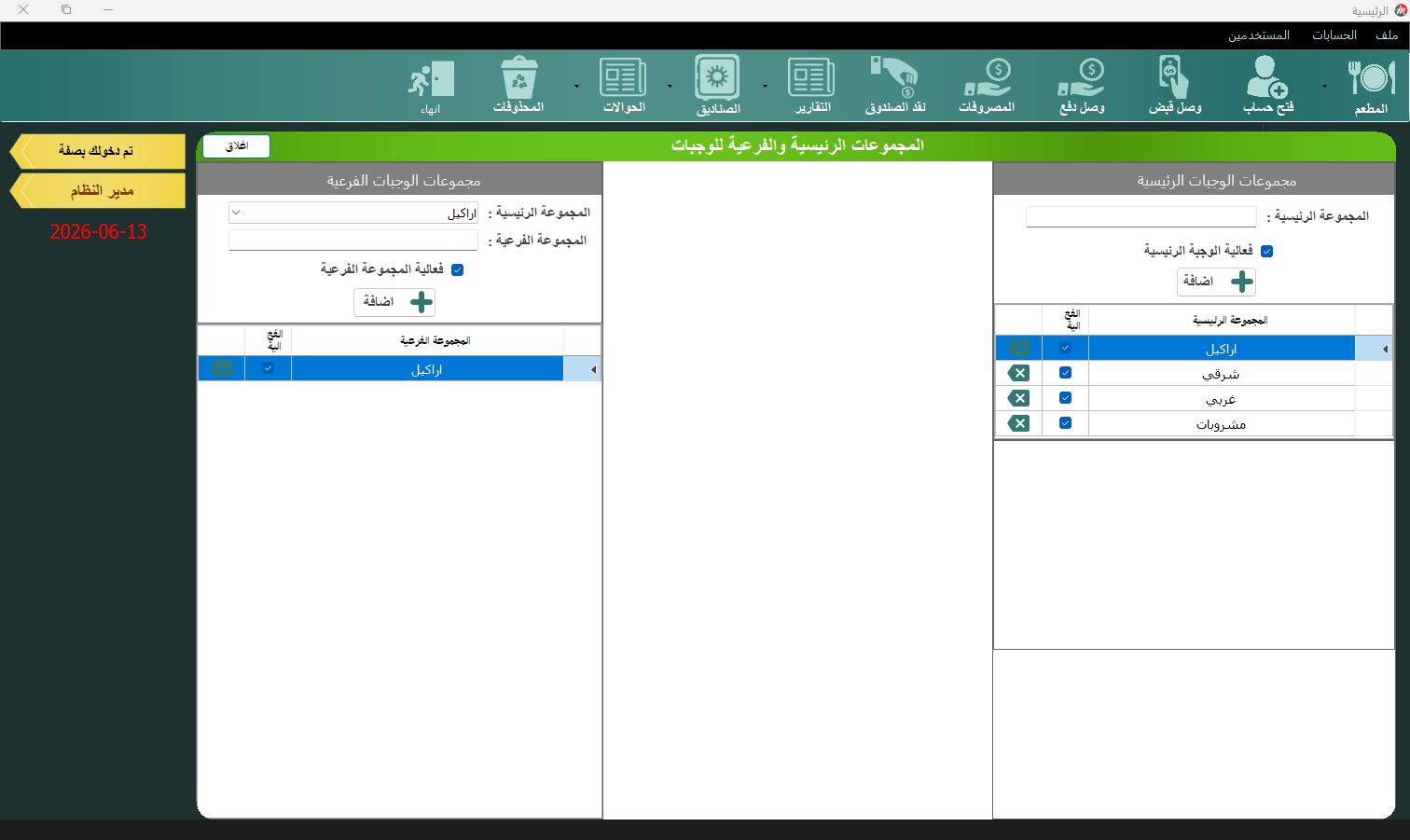
Task: Click the red 2026-06-13 date
Action: pyautogui.click(x=98, y=231)
